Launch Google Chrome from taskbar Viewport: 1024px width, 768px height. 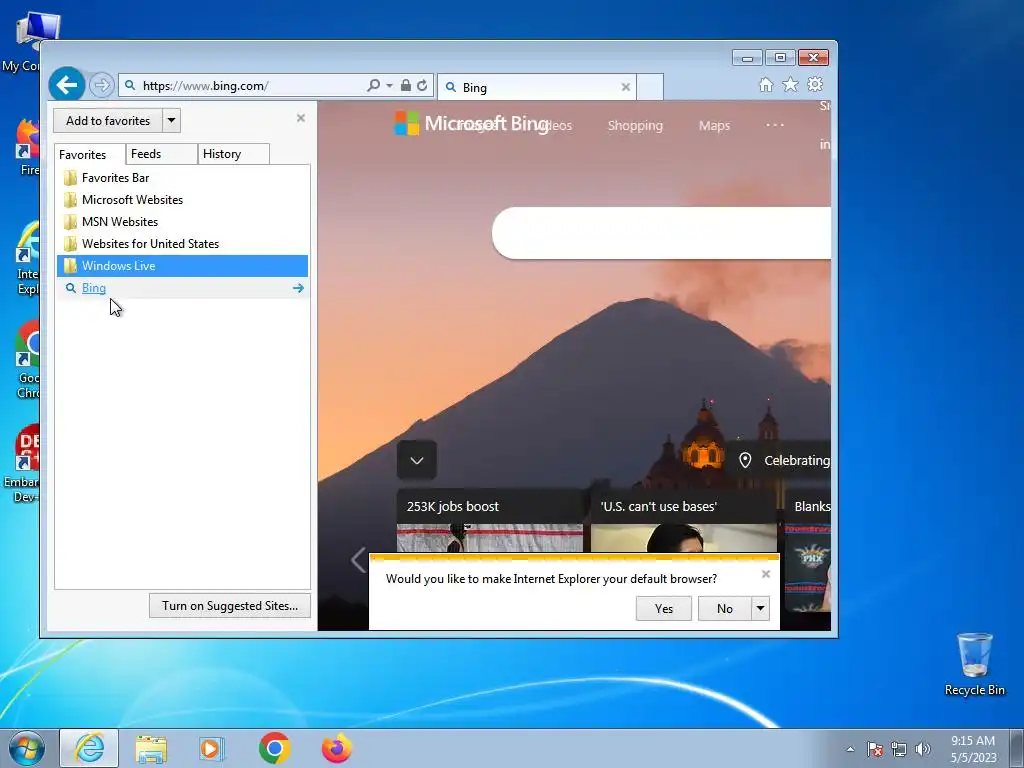click(x=274, y=748)
